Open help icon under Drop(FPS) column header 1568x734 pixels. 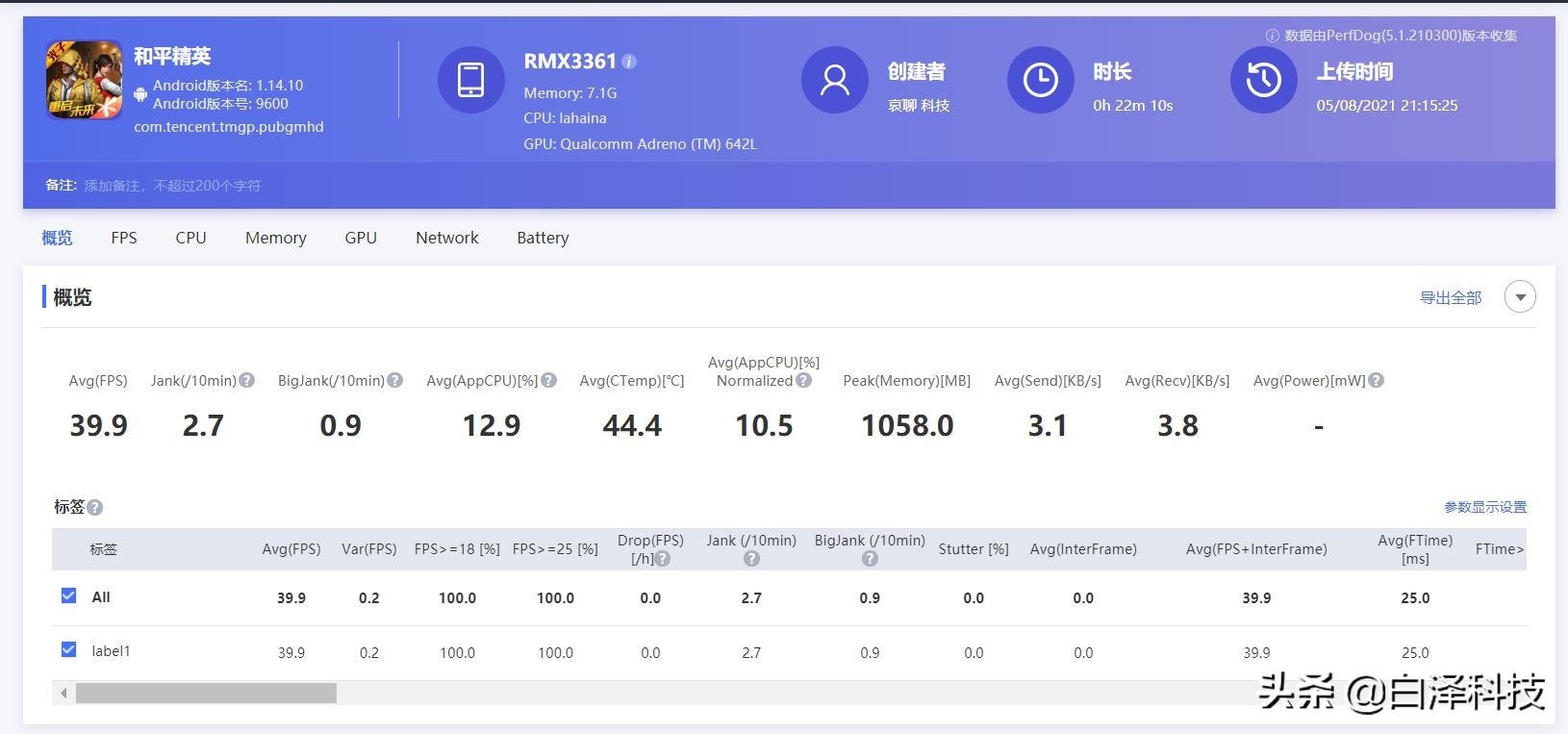663,558
